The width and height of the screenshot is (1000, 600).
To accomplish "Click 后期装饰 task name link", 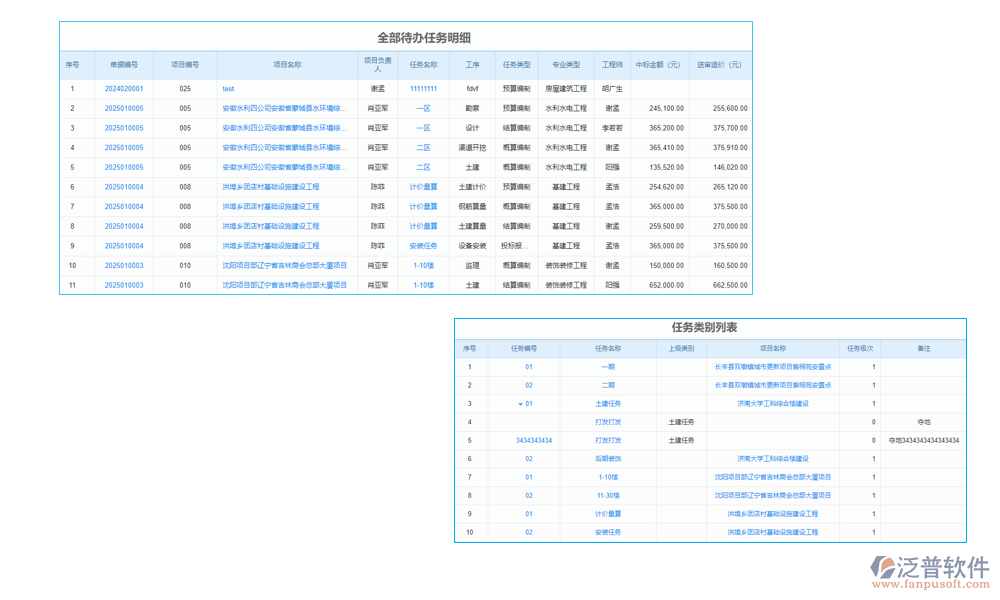I will [608, 459].
